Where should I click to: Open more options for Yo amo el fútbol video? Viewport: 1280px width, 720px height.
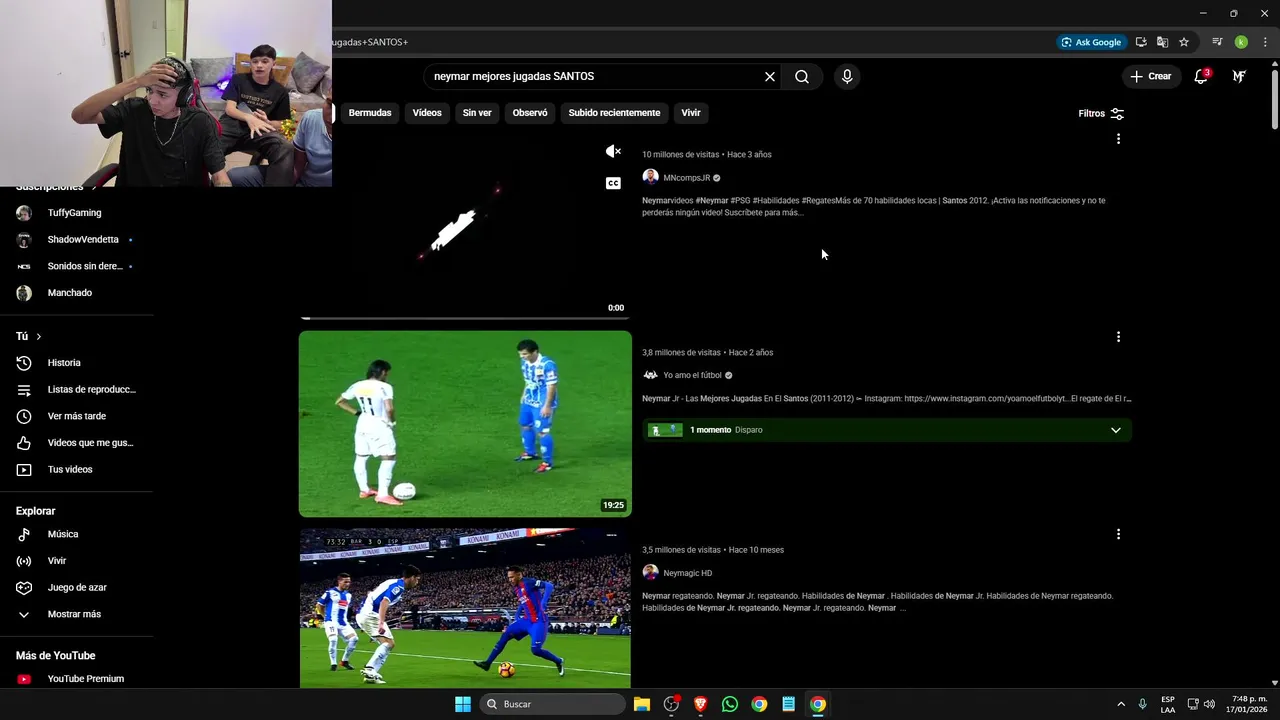1118,337
